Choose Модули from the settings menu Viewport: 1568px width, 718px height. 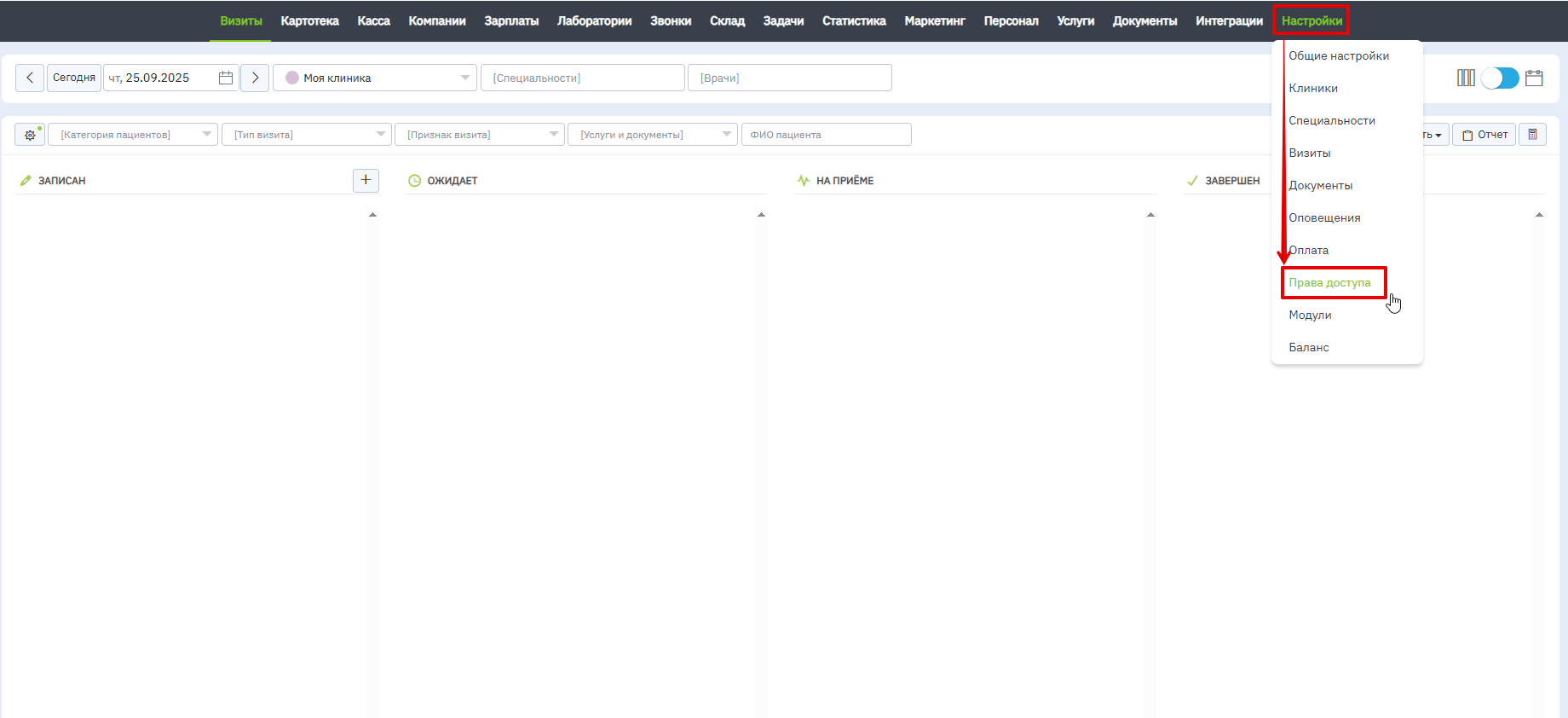[x=1310, y=316]
